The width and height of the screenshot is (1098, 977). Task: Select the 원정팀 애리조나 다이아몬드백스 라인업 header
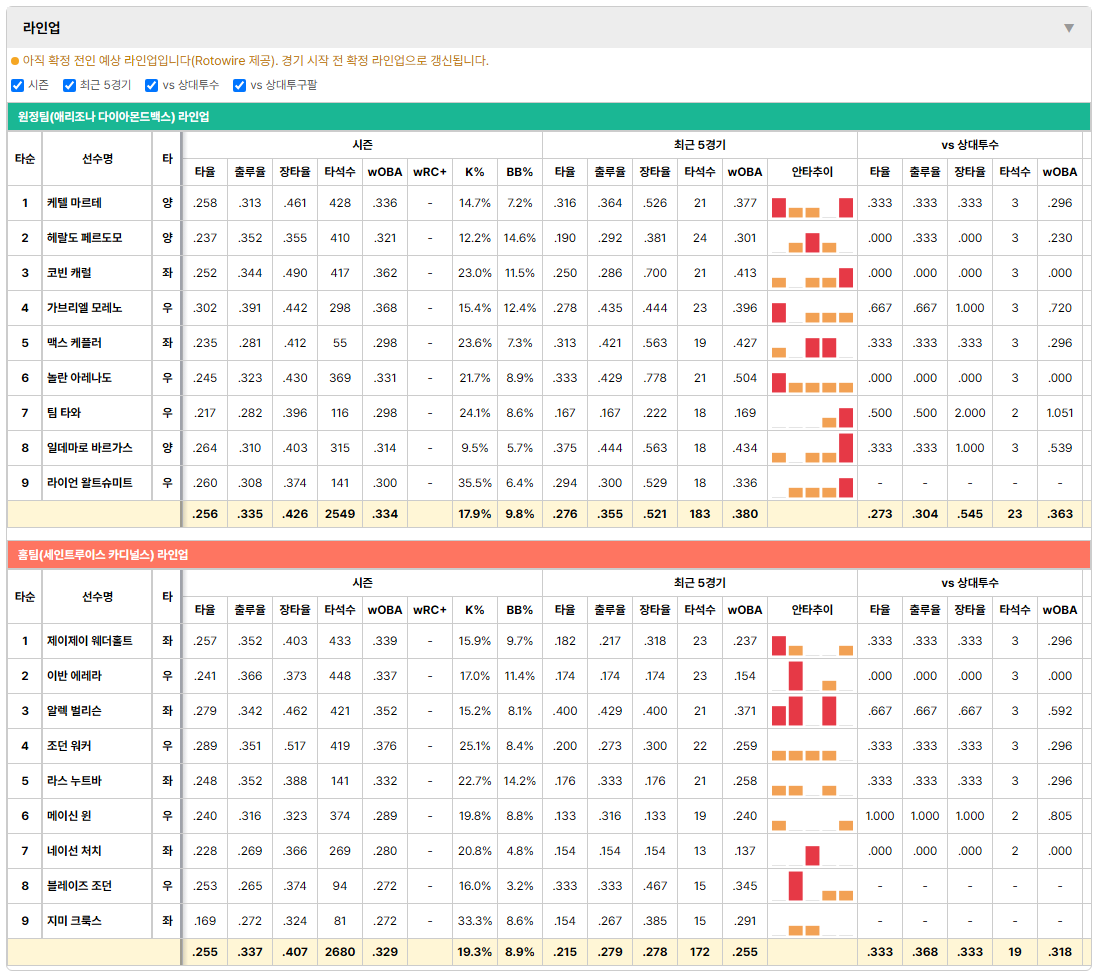point(549,117)
